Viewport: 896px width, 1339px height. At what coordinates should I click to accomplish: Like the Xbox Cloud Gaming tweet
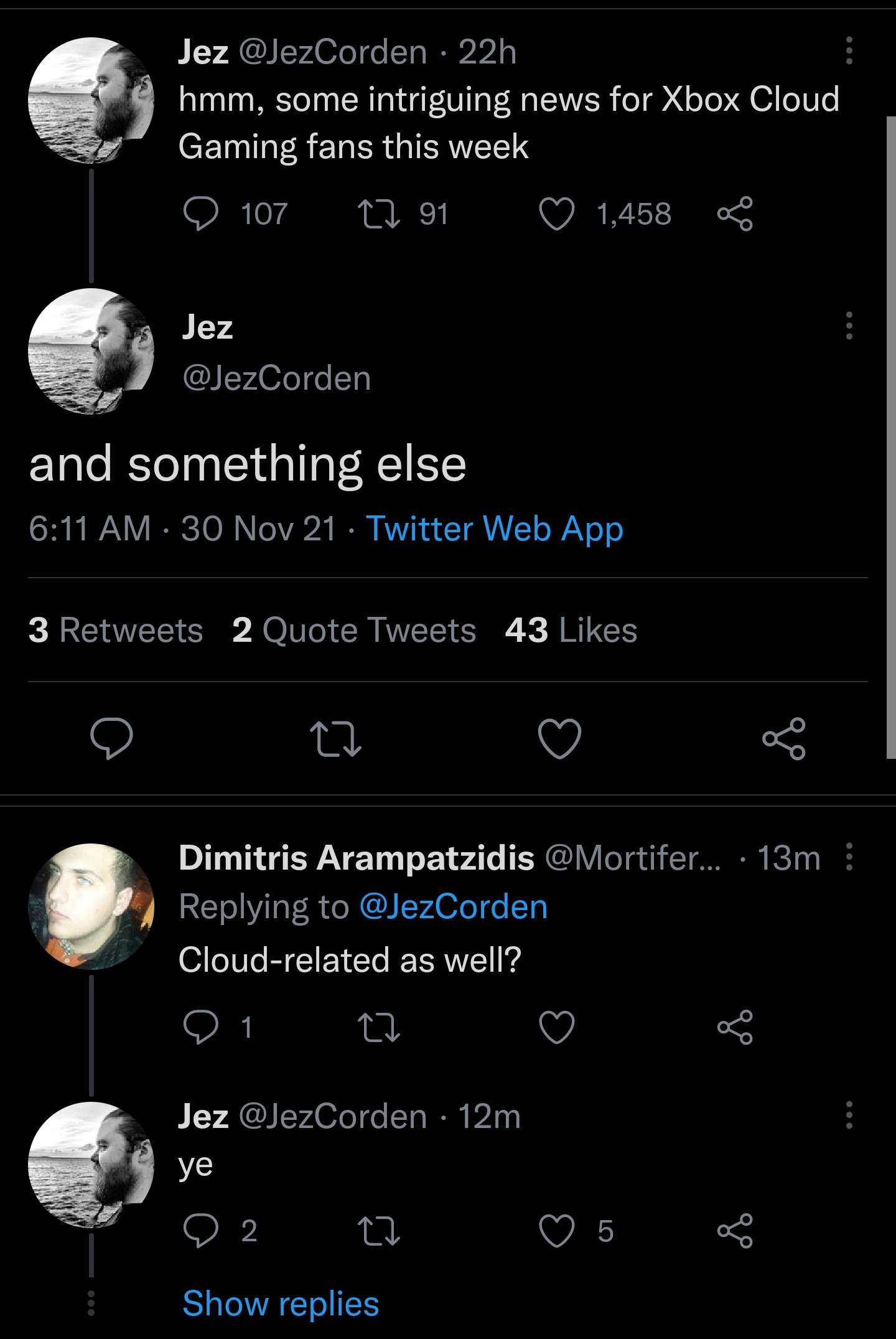click(x=556, y=214)
